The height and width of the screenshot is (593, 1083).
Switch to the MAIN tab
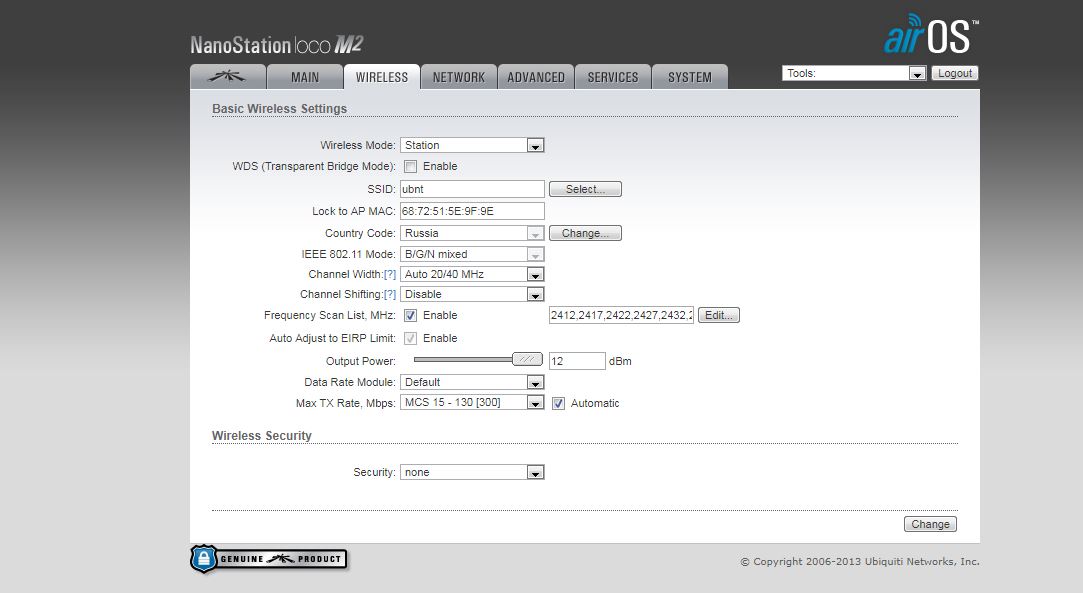pos(305,77)
